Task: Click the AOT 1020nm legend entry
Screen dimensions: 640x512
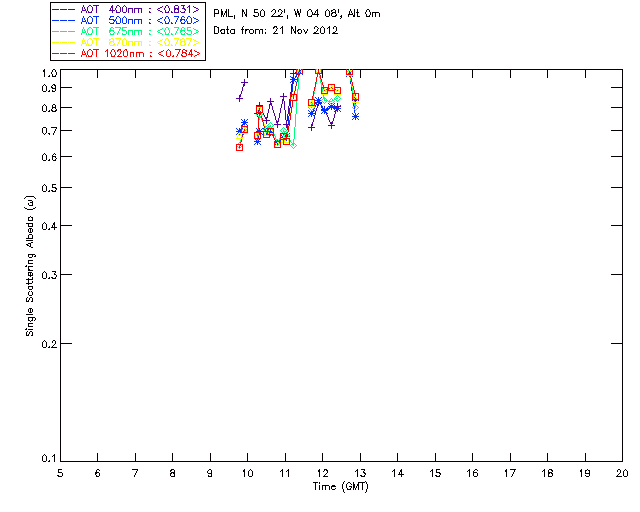Action: (x=126, y=53)
